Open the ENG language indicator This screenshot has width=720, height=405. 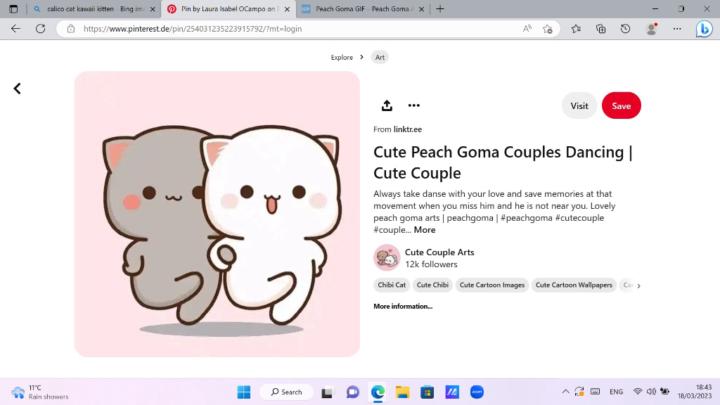click(x=616, y=392)
